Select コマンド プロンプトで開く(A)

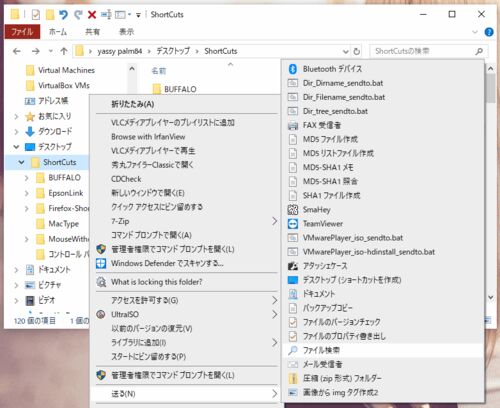tap(187, 235)
